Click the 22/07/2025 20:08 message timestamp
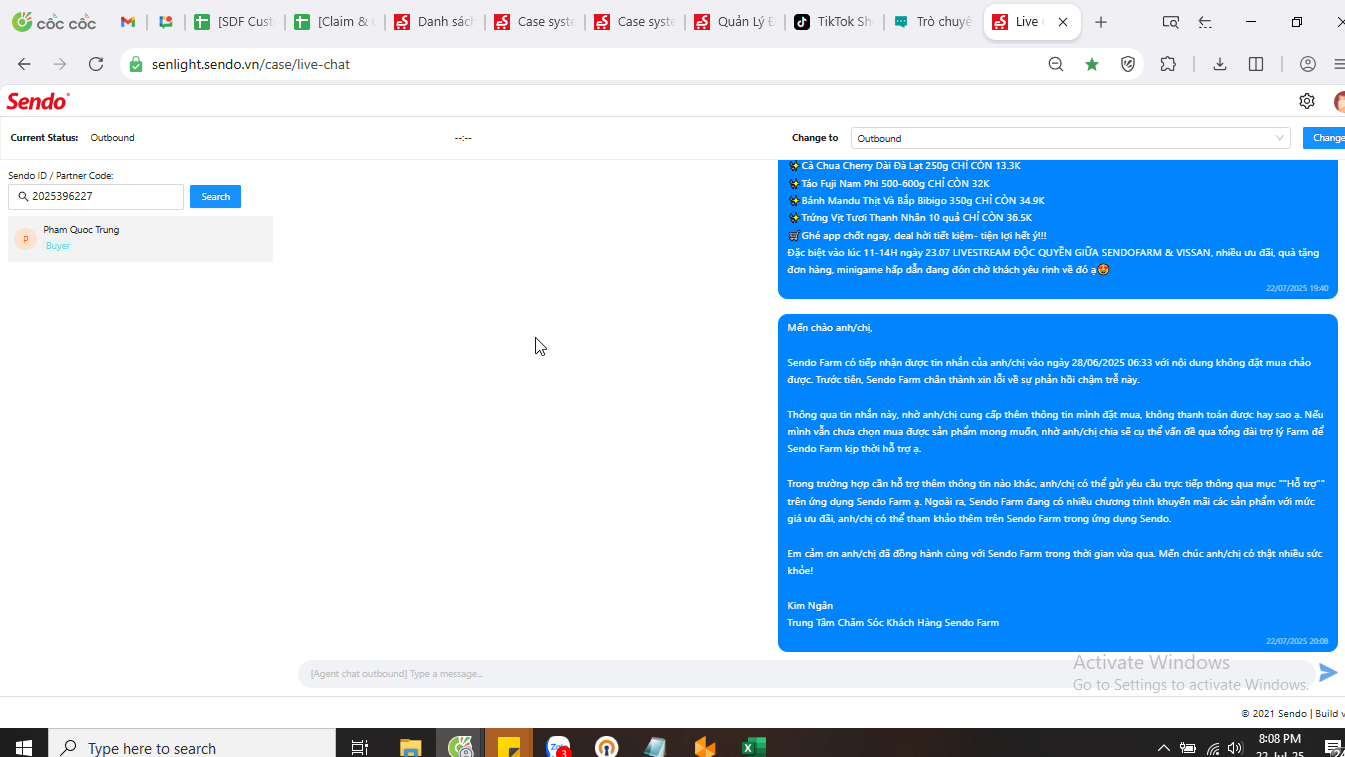Viewport: 1345px width, 757px height. [x=1297, y=641]
